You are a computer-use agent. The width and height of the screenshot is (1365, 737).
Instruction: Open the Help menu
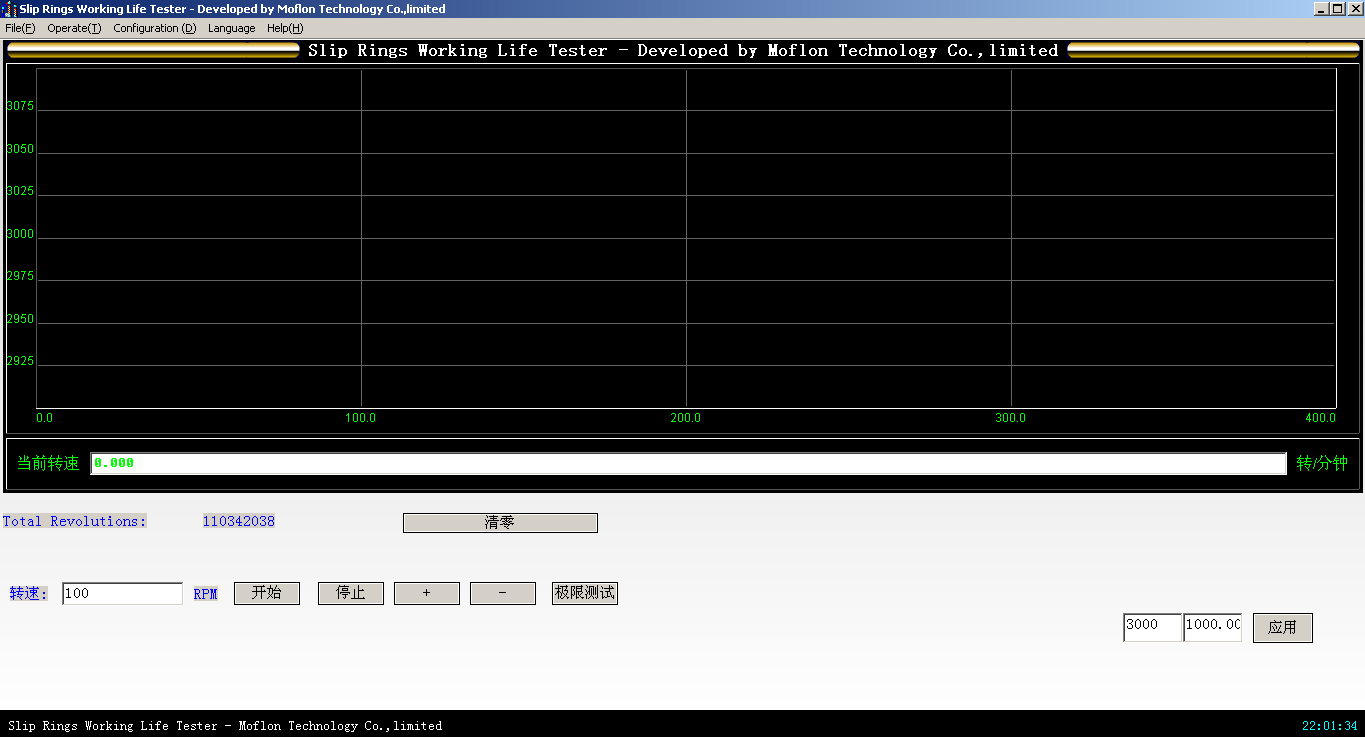[x=285, y=28]
